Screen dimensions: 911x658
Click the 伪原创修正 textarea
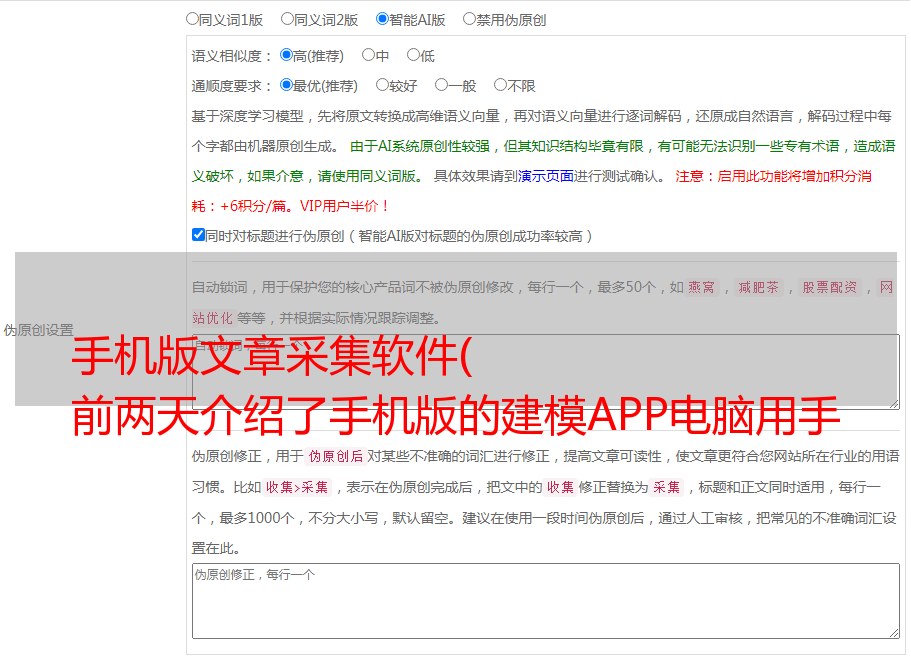[546, 601]
